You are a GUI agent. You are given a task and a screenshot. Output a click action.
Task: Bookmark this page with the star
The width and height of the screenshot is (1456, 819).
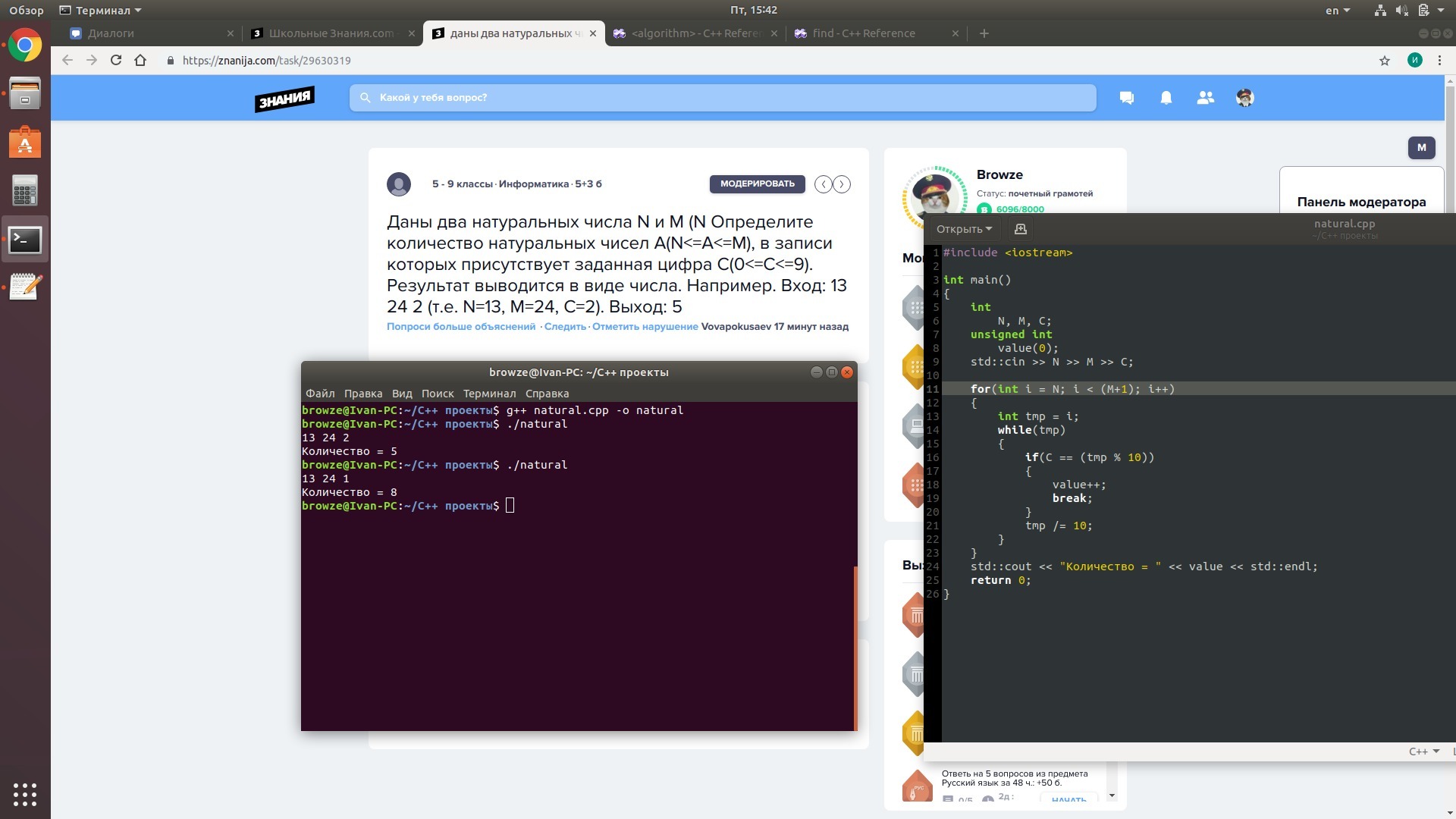click(1385, 61)
